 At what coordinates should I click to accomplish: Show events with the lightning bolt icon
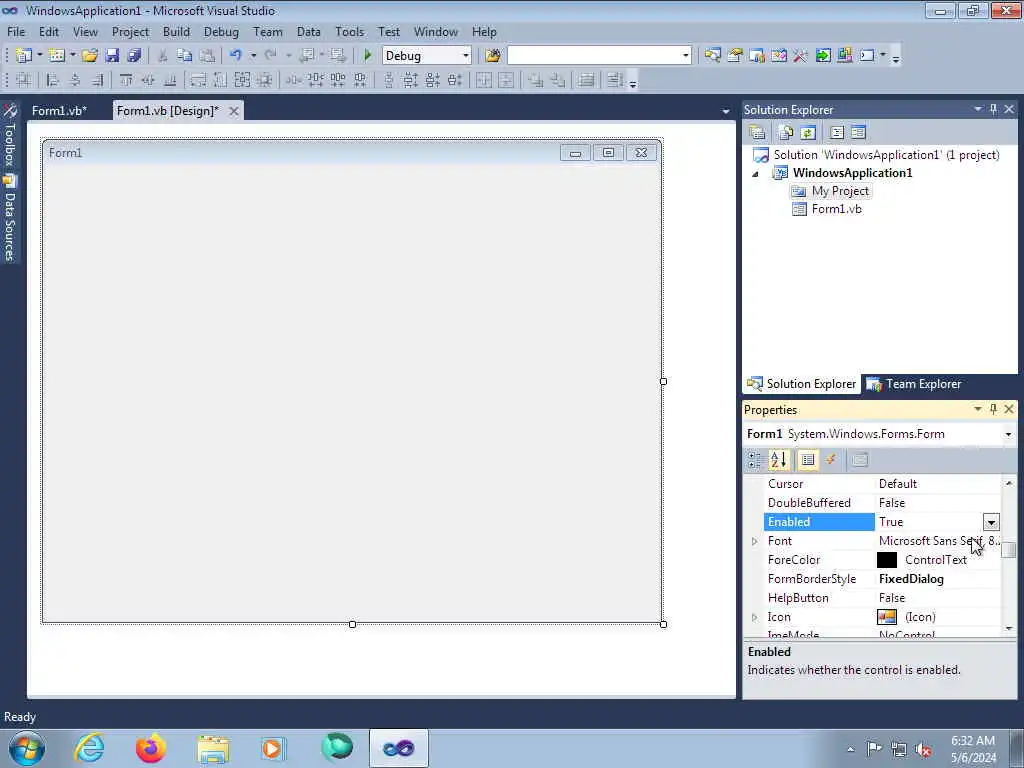point(831,460)
